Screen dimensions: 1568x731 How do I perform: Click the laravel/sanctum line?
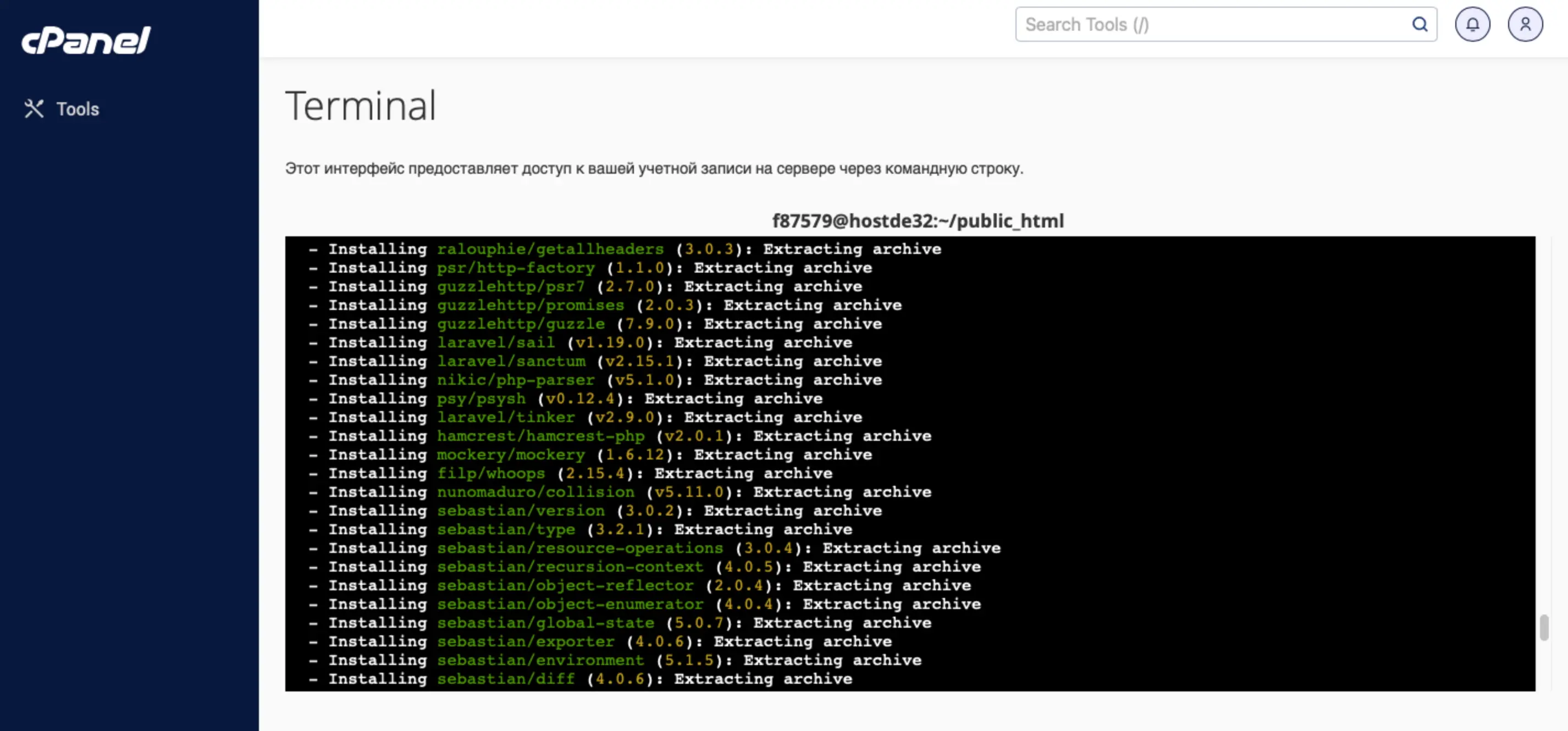tap(595, 361)
